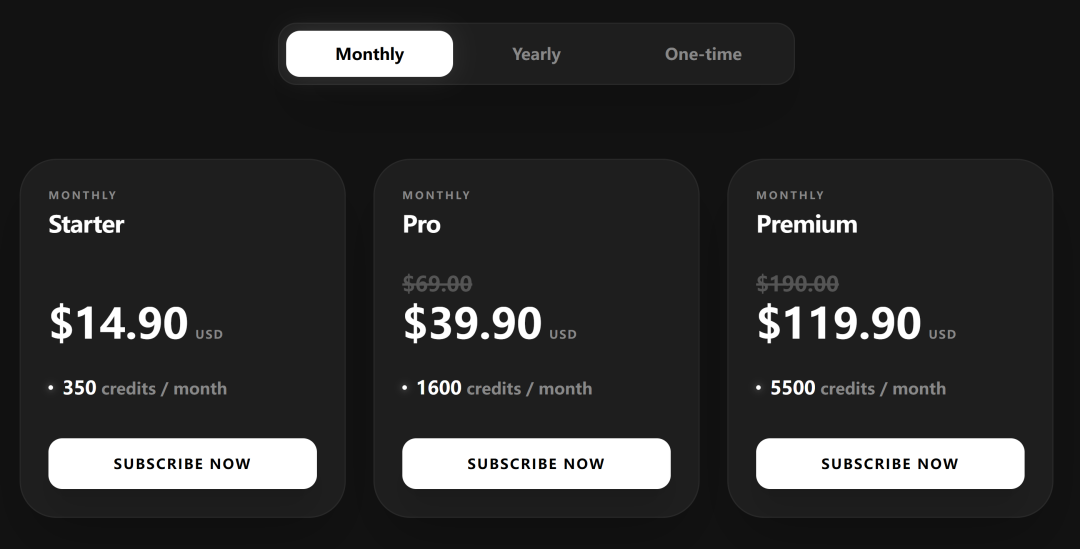This screenshot has width=1080, height=549.
Task: Click the Pro plan heading
Action: 421,224
